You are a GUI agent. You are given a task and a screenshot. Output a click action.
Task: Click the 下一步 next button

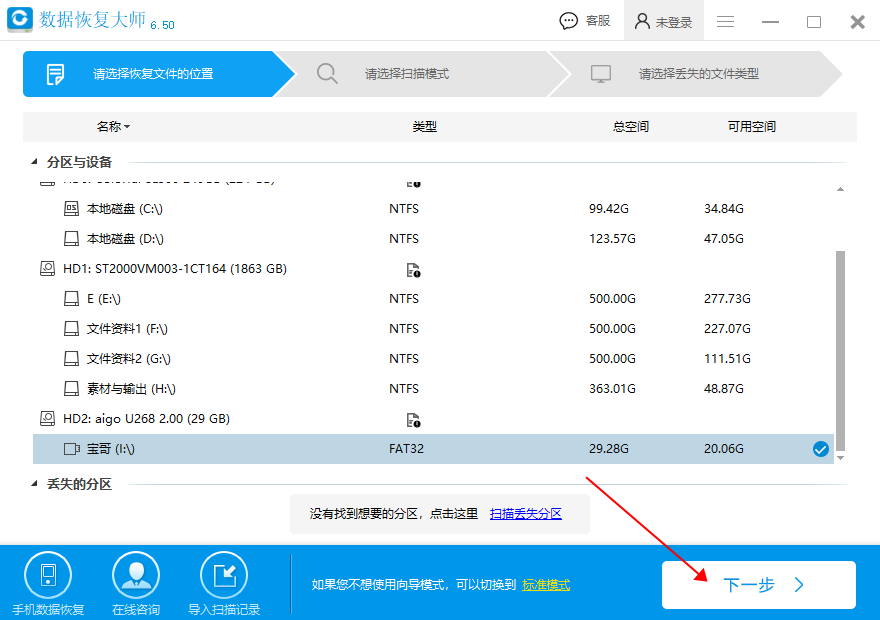[x=758, y=584]
